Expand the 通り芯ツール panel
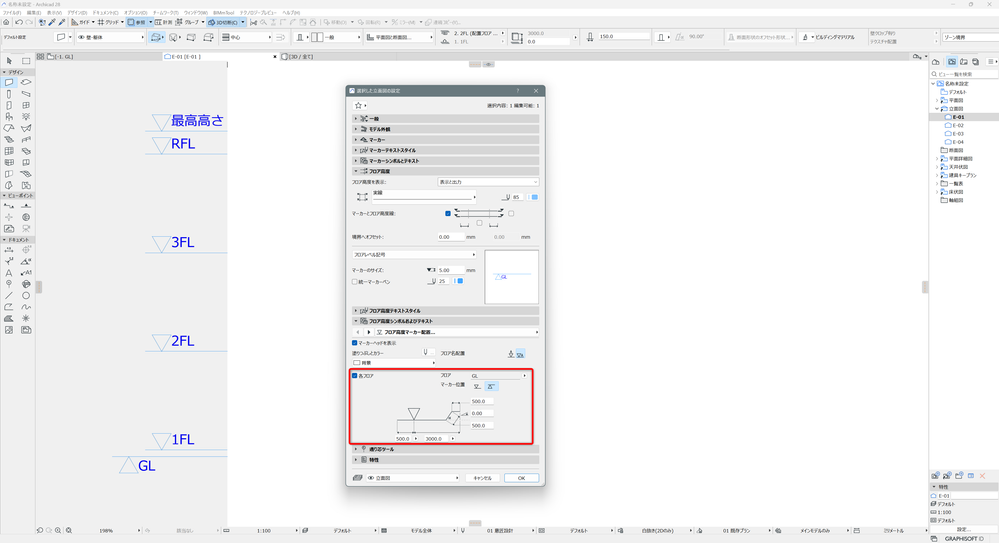Screen dimensions: 999x543 pyautogui.click(x=445, y=449)
